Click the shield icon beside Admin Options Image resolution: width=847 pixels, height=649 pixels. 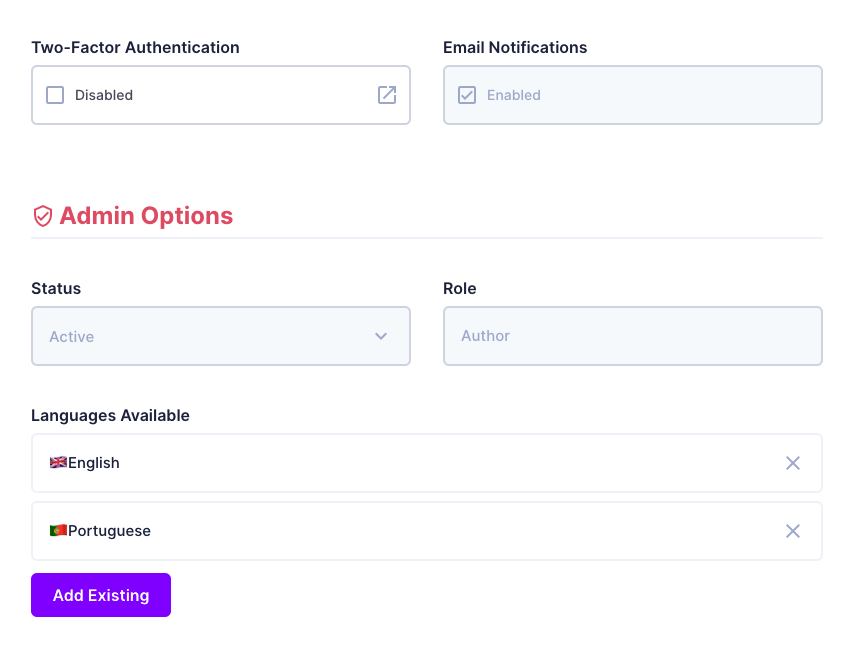coord(42,215)
